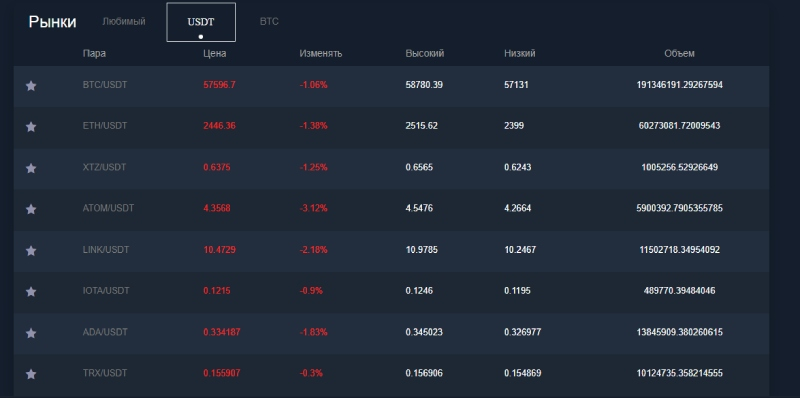This screenshot has height=398, width=800.
Task: Click the star beside LINK/USDT
Action: point(31,251)
